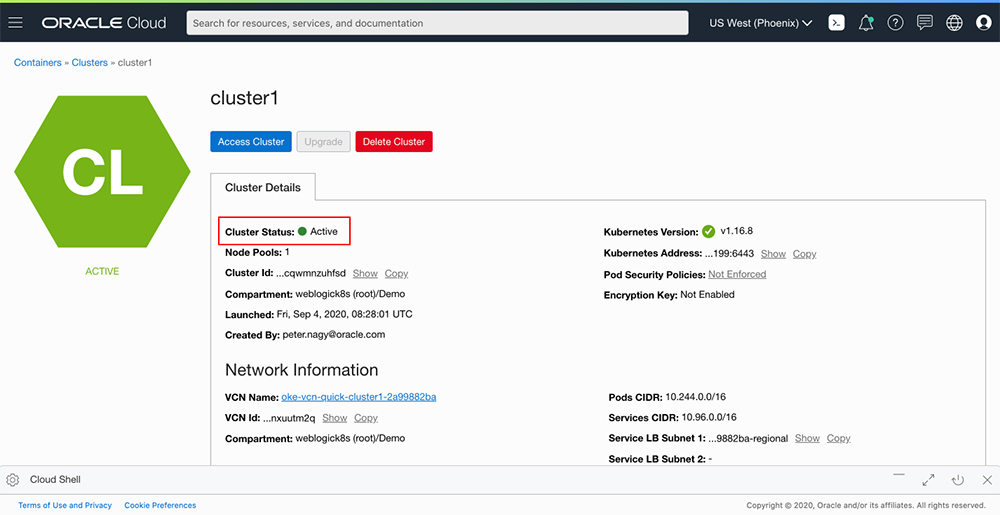
Task: Copy the VCN Id
Action: 365,418
